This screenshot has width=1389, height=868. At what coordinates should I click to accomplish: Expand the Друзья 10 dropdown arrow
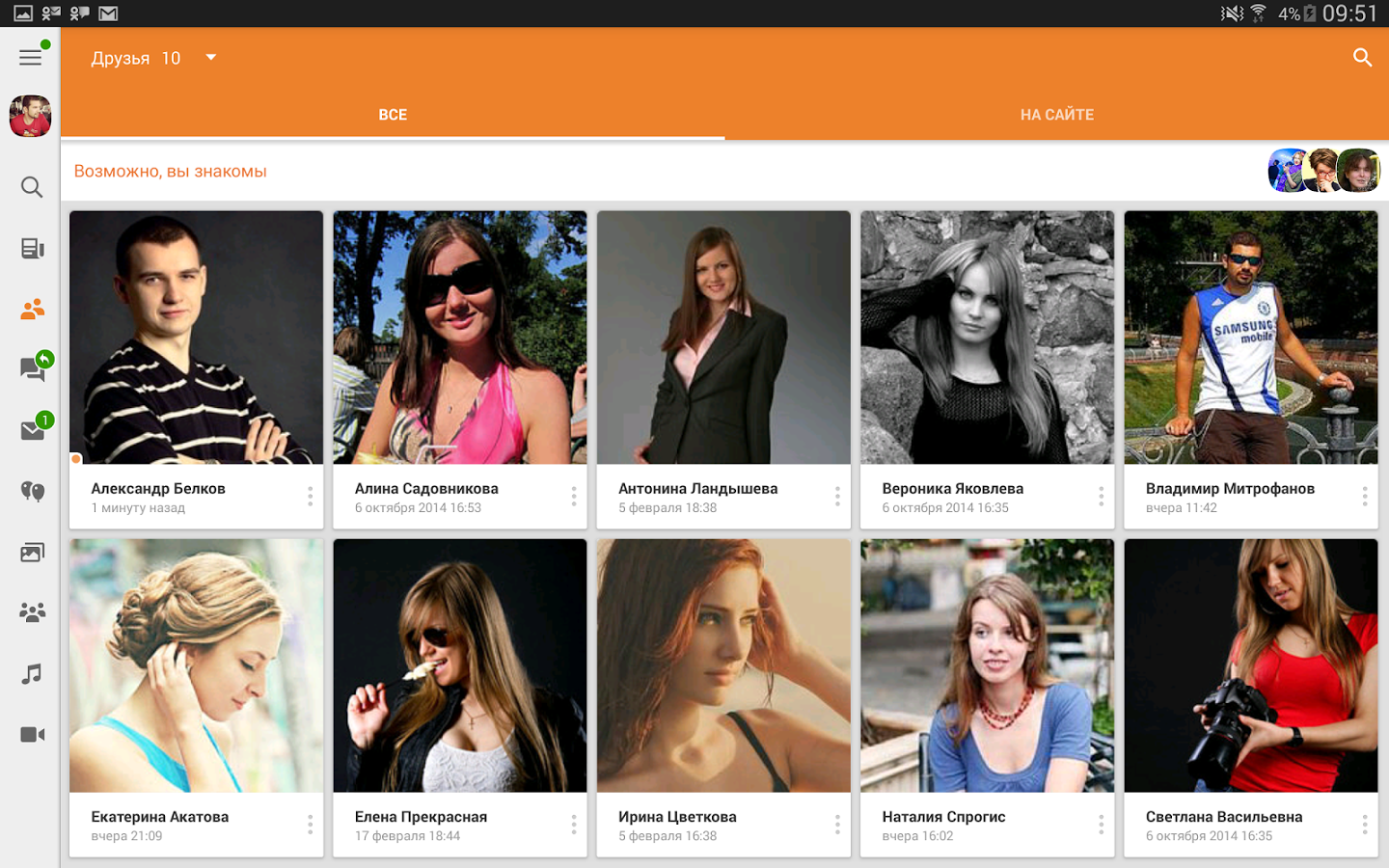pos(211,58)
